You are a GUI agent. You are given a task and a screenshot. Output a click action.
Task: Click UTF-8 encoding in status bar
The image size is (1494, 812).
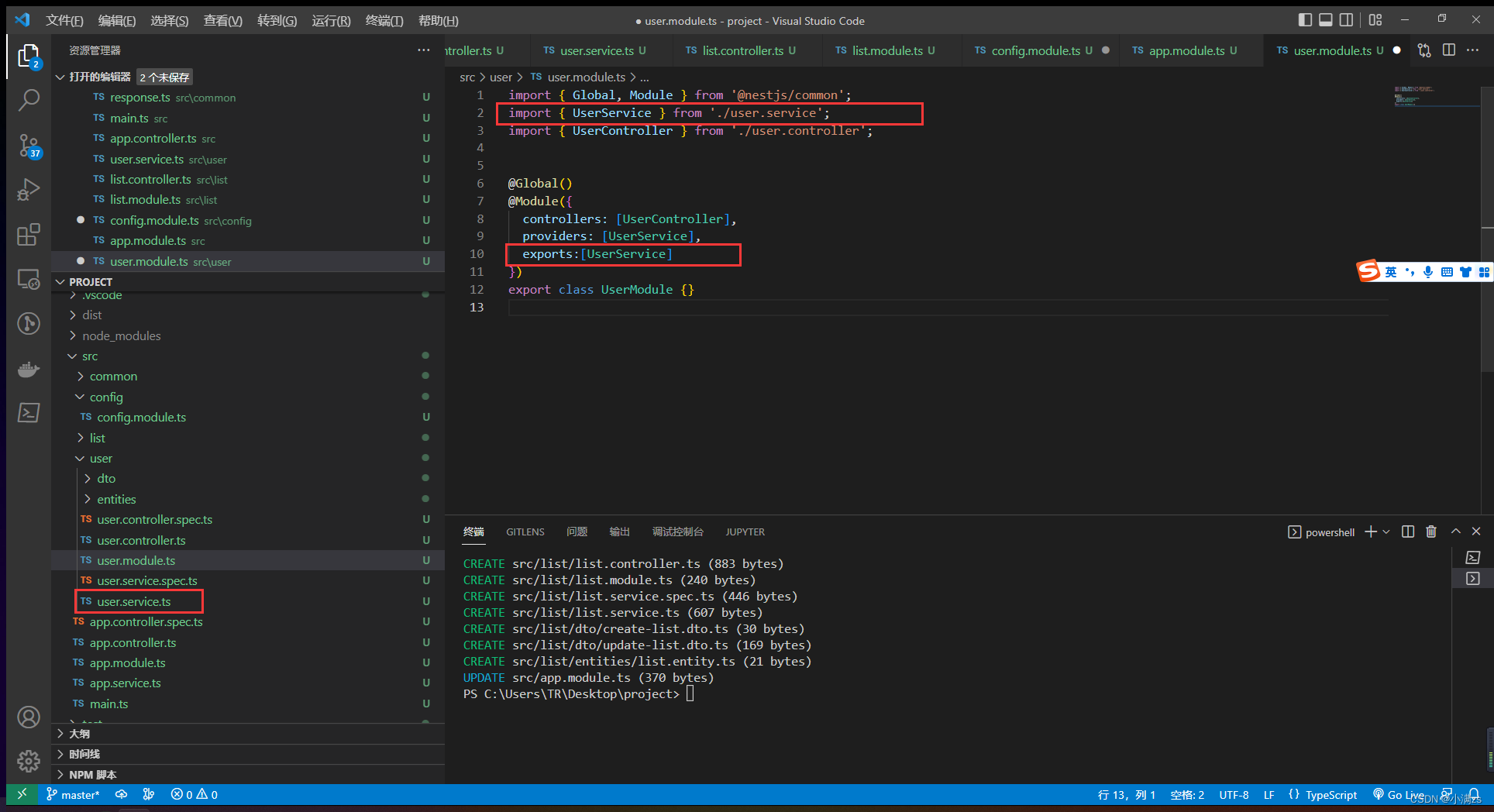tap(1234, 794)
